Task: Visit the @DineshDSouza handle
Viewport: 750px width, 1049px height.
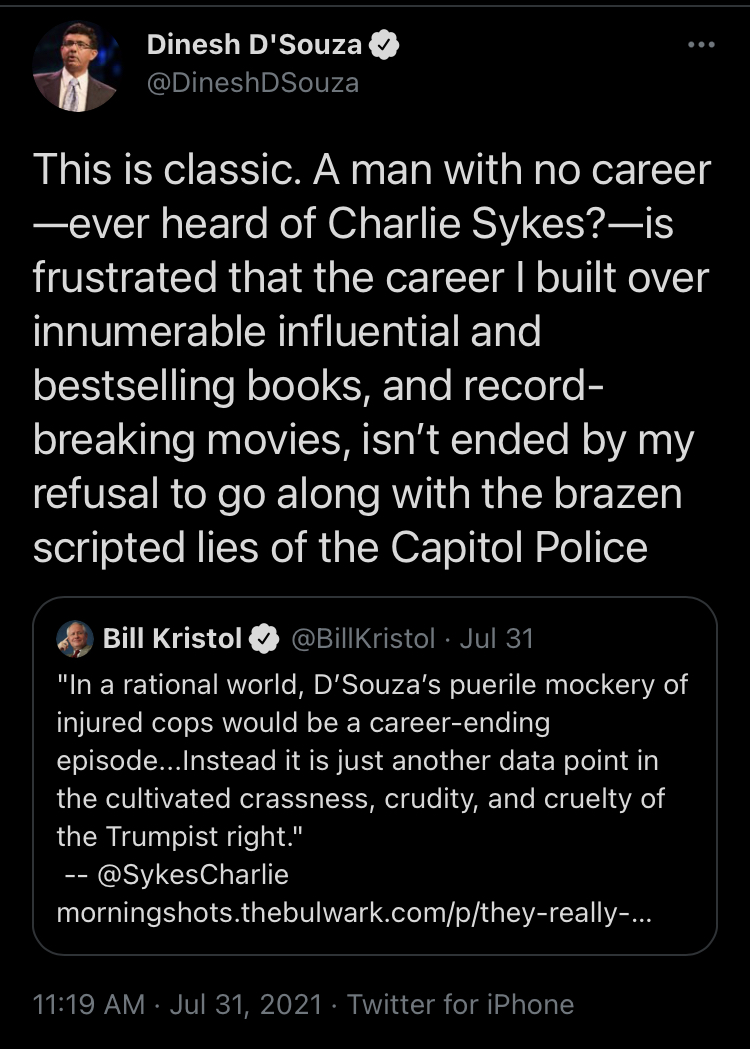Action: click(x=253, y=83)
